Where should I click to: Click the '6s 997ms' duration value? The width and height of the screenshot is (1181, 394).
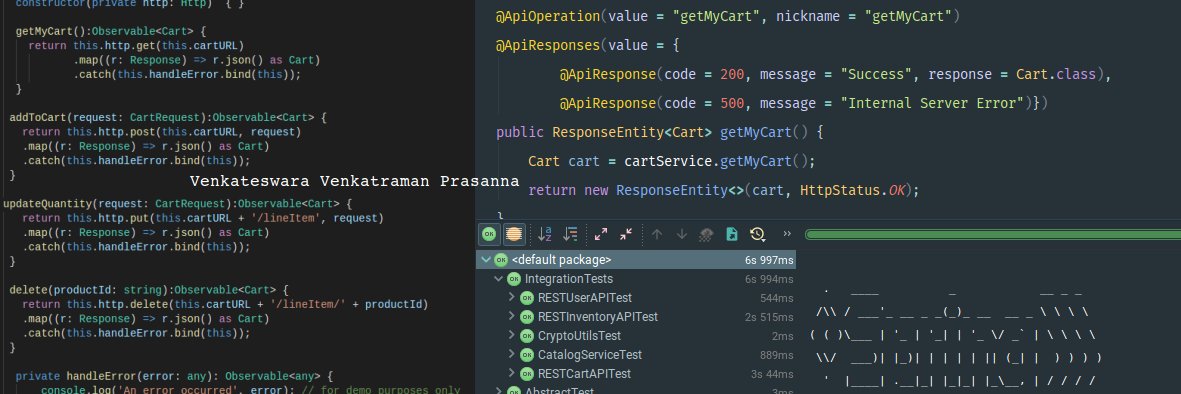pos(769,260)
